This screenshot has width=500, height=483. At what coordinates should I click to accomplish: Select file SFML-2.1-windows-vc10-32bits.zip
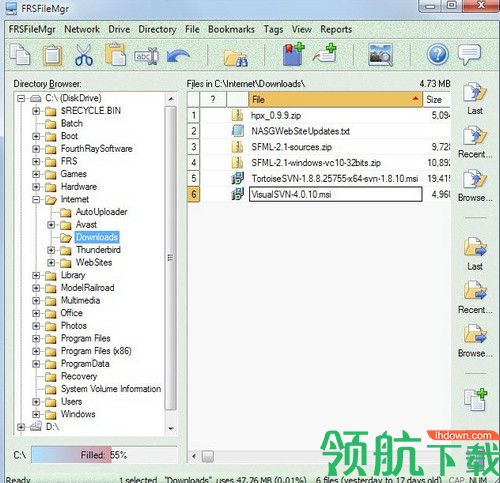pos(316,163)
